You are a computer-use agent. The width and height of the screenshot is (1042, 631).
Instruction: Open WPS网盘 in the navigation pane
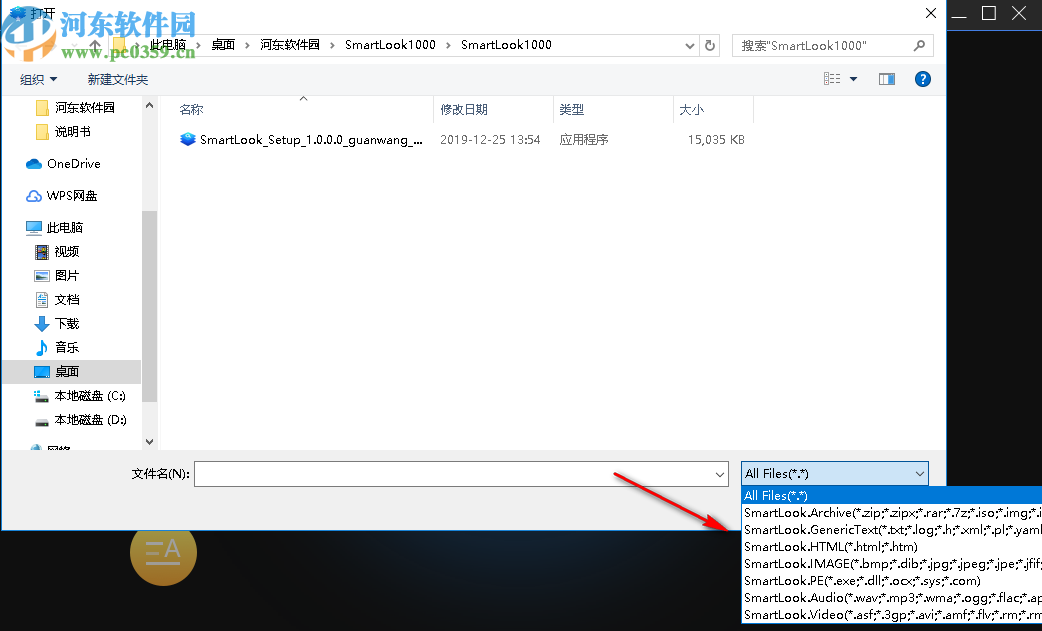coord(72,195)
